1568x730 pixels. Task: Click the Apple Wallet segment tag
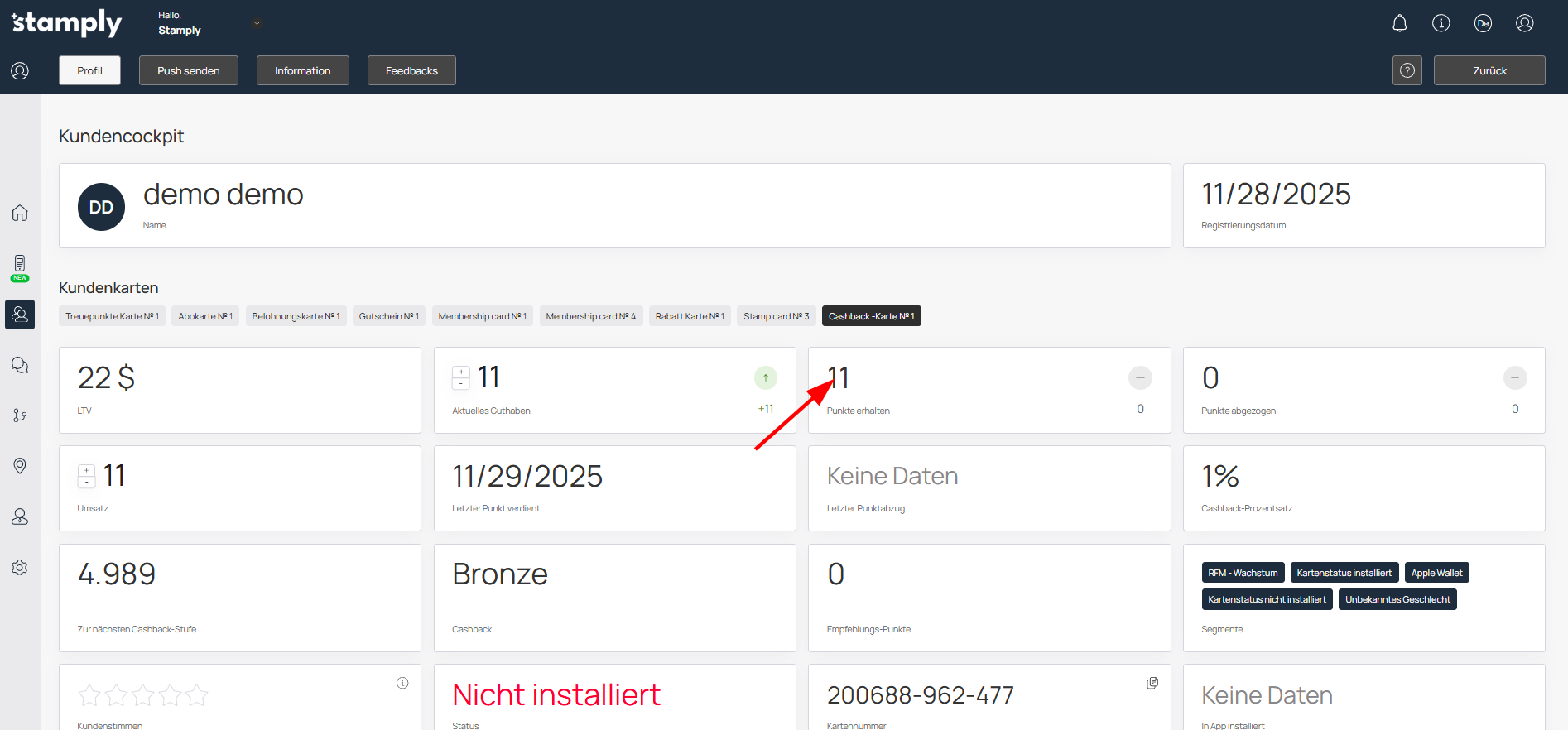tap(1436, 573)
